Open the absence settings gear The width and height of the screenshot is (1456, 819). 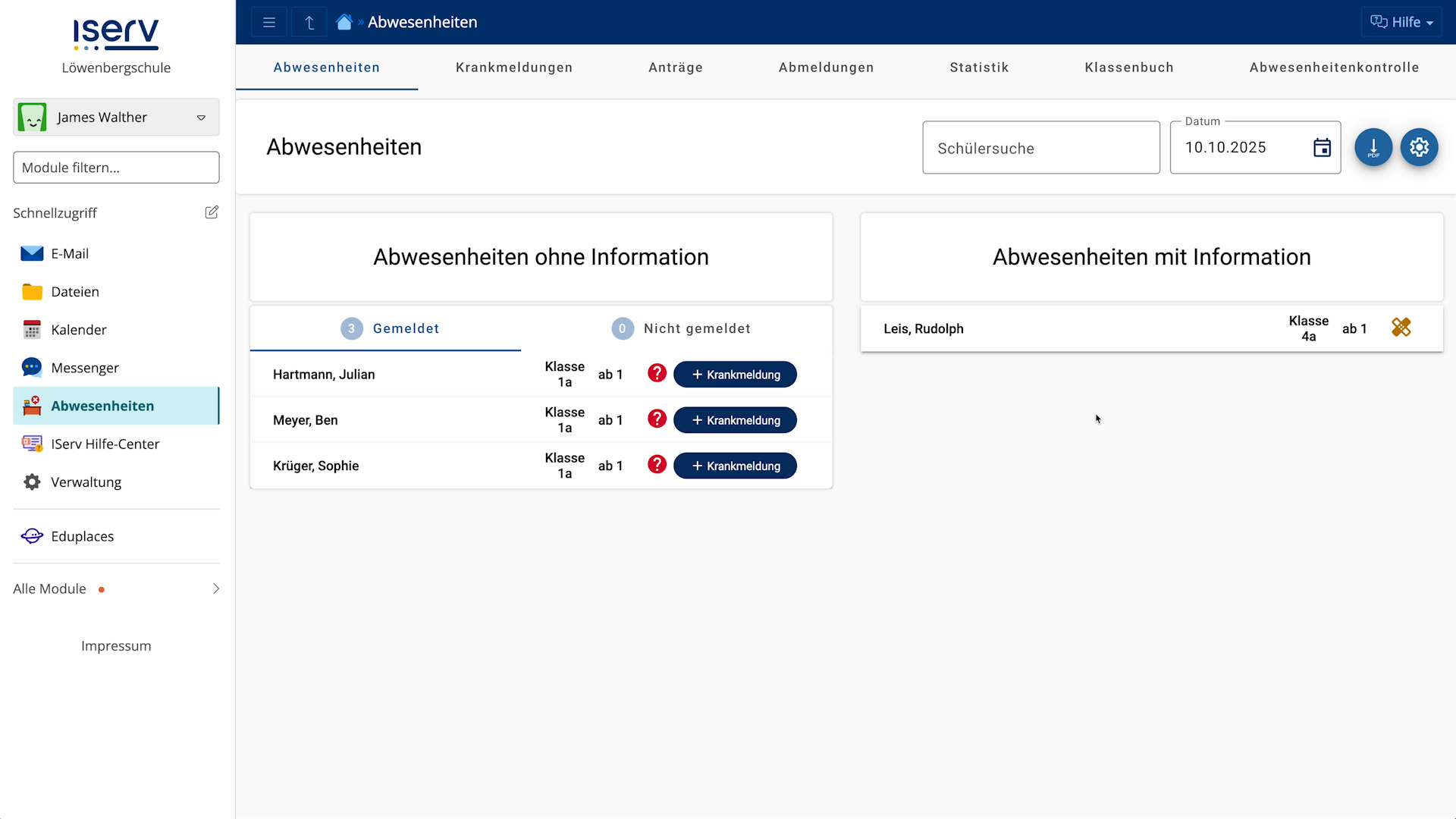tap(1419, 147)
